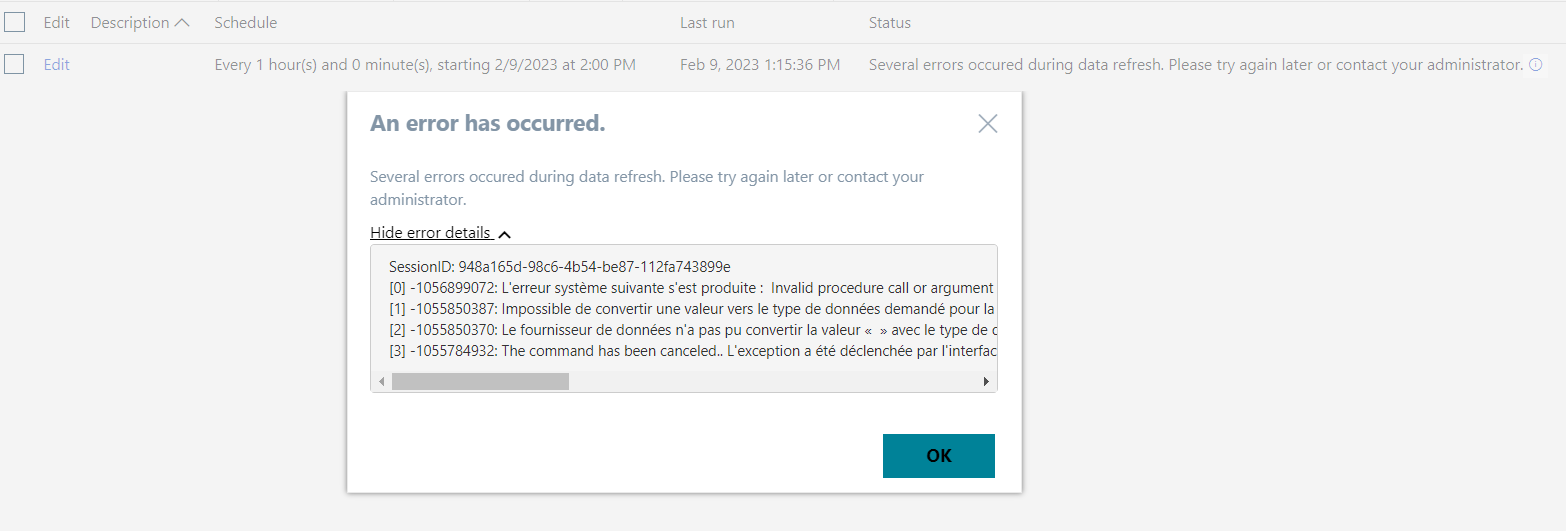Viewport: 1566px width, 531px height.
Task: Confirm the dialog with the OK button
Action: 939,456
